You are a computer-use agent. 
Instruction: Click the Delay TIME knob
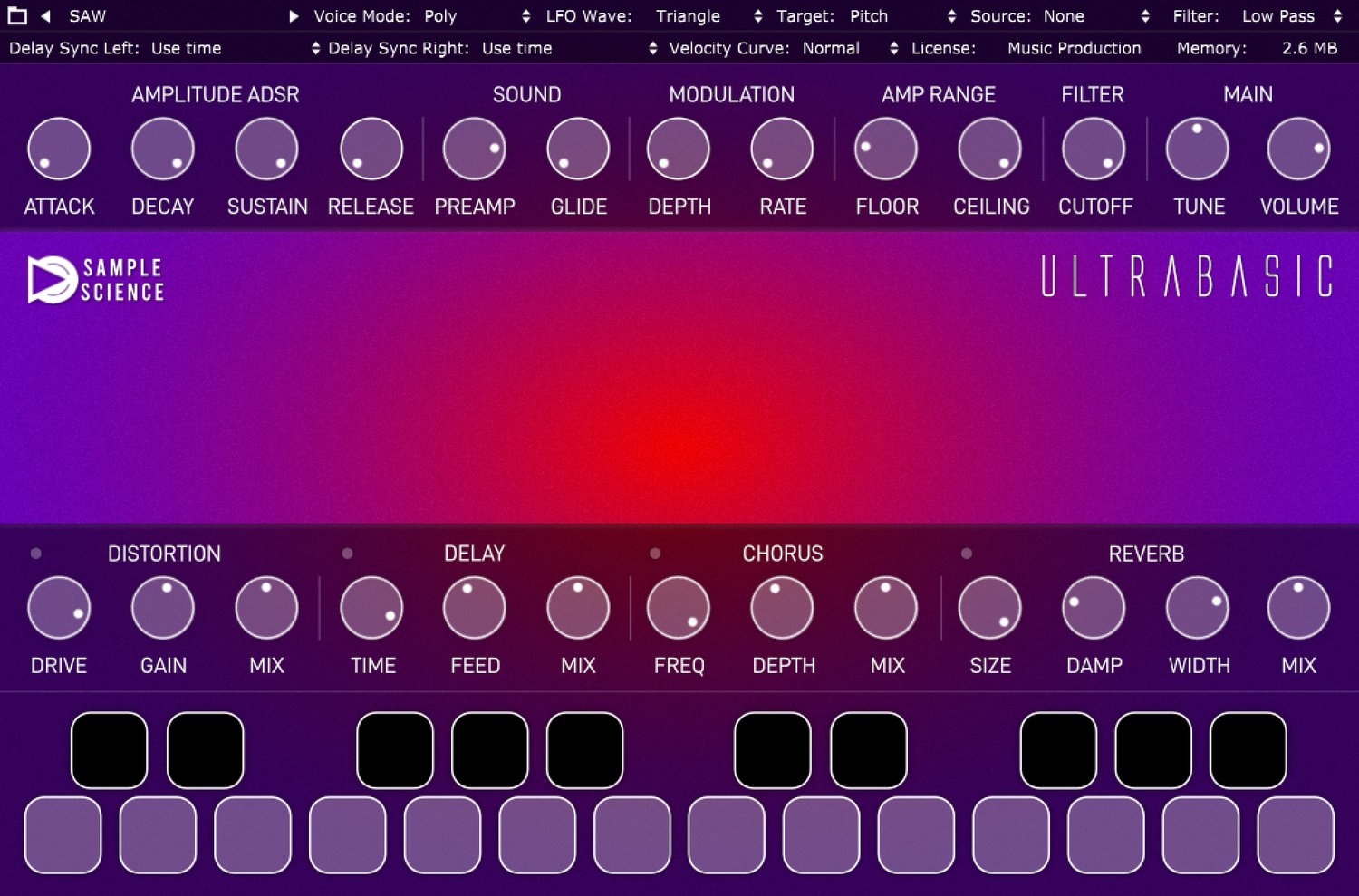click(371, 608)
